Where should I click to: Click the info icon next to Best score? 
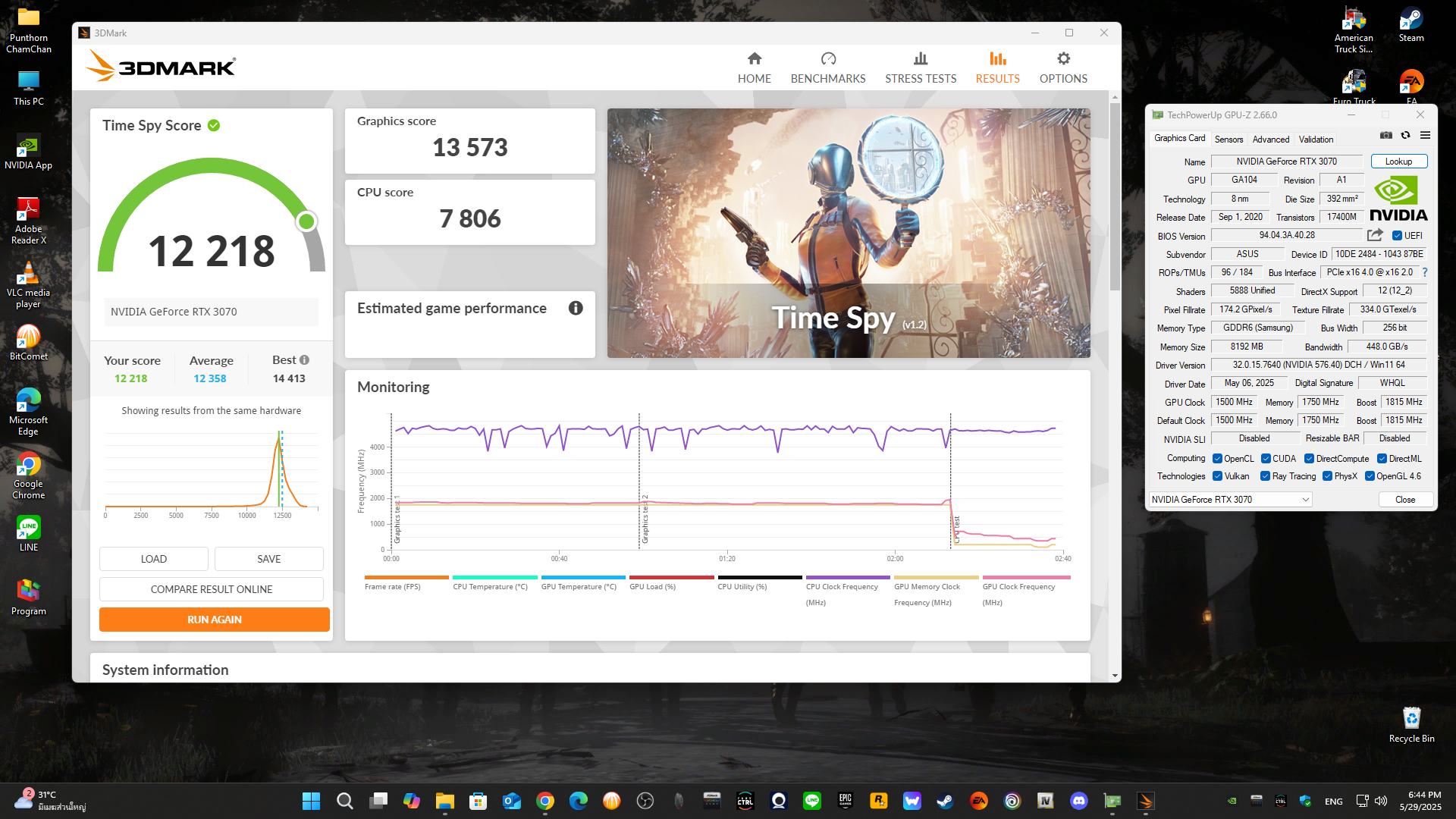pyautogui.click(x=304, y=360)
